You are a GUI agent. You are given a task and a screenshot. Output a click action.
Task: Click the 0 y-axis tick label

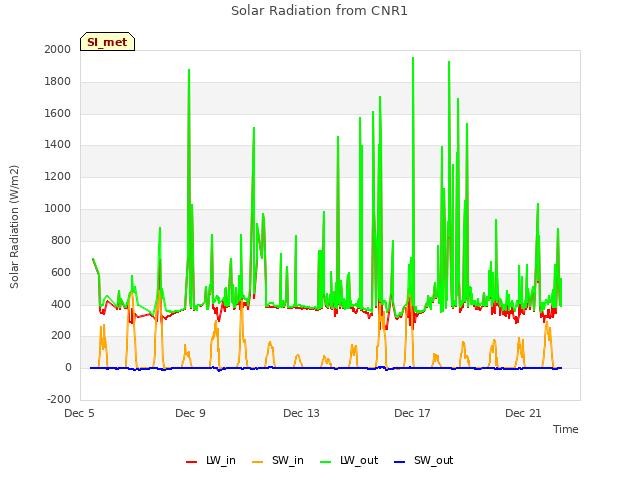coord(68,367)
